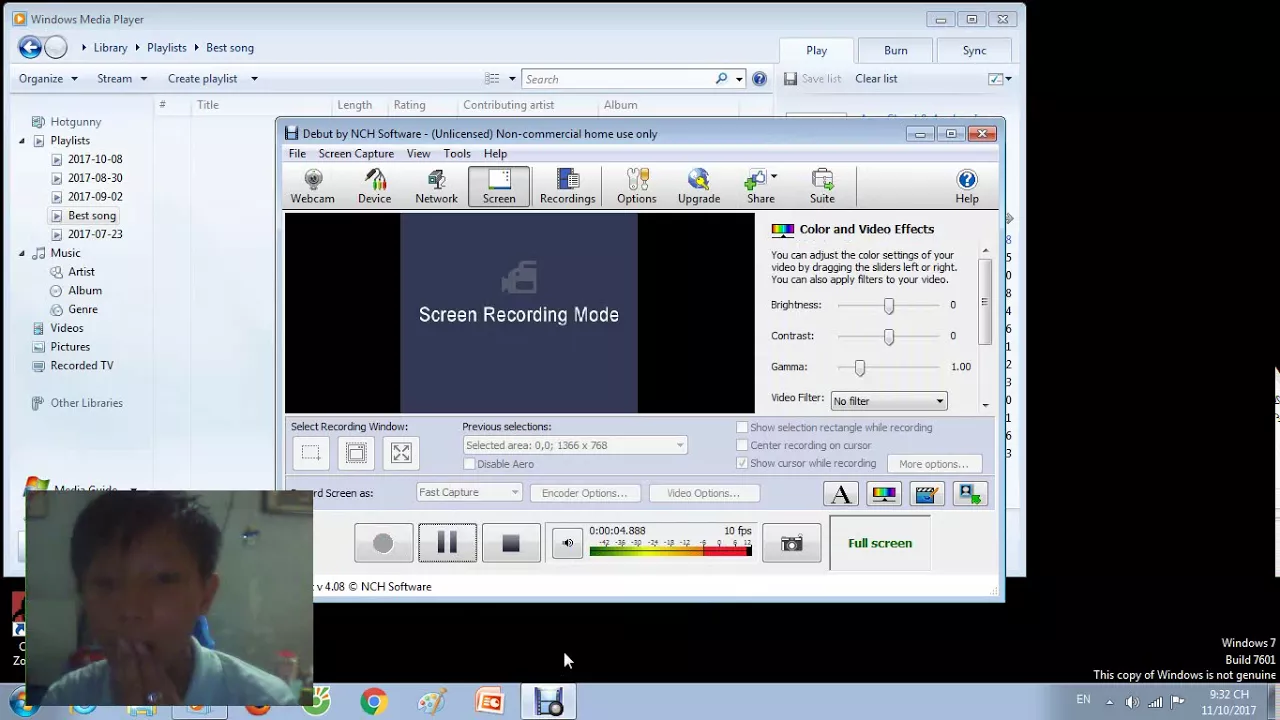Toggle Show selection rectangle while recording
The height and width of the screenshot is (720, 1280).
pyautogui.click(x=742, y=427)
